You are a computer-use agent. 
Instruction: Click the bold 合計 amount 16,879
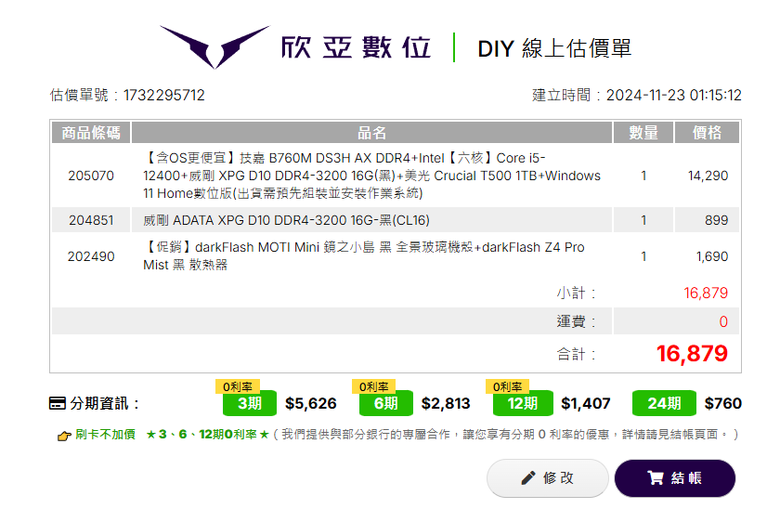[x=692, y=354]
